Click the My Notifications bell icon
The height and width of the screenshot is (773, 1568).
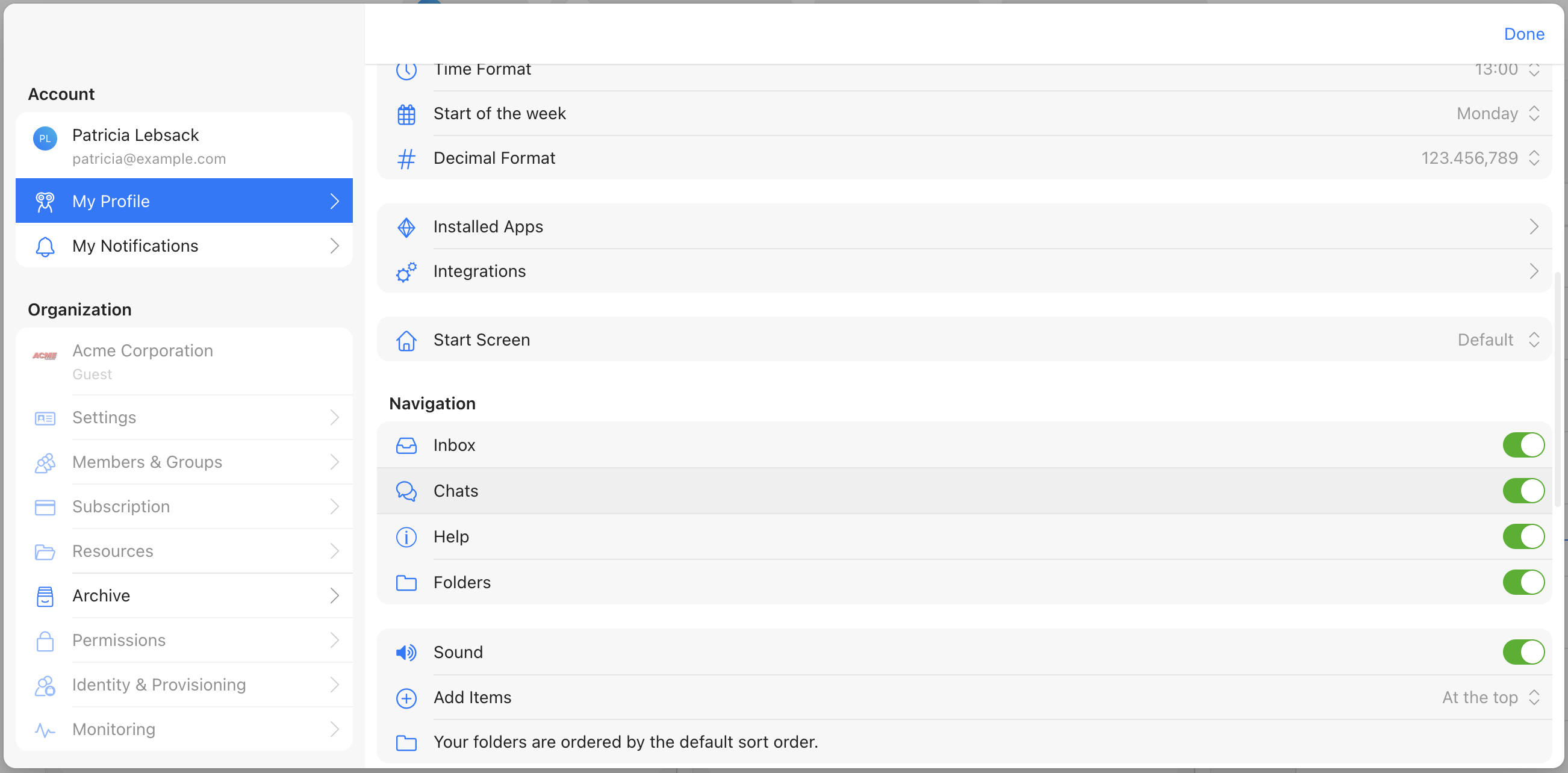[x=45, y=246]
